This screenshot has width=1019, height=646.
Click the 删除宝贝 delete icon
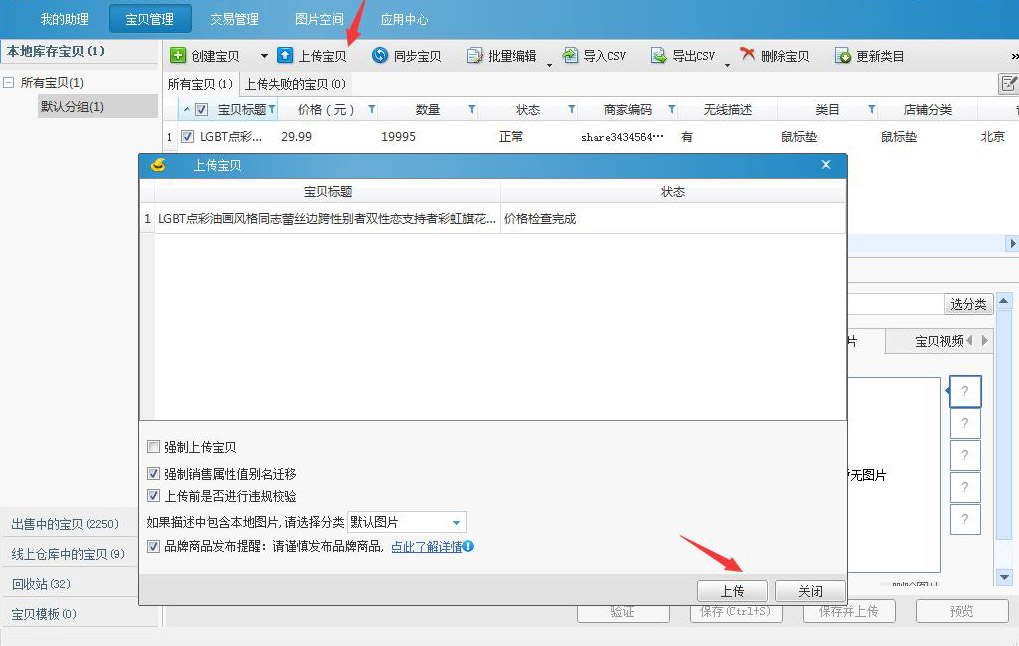(747, 56)
